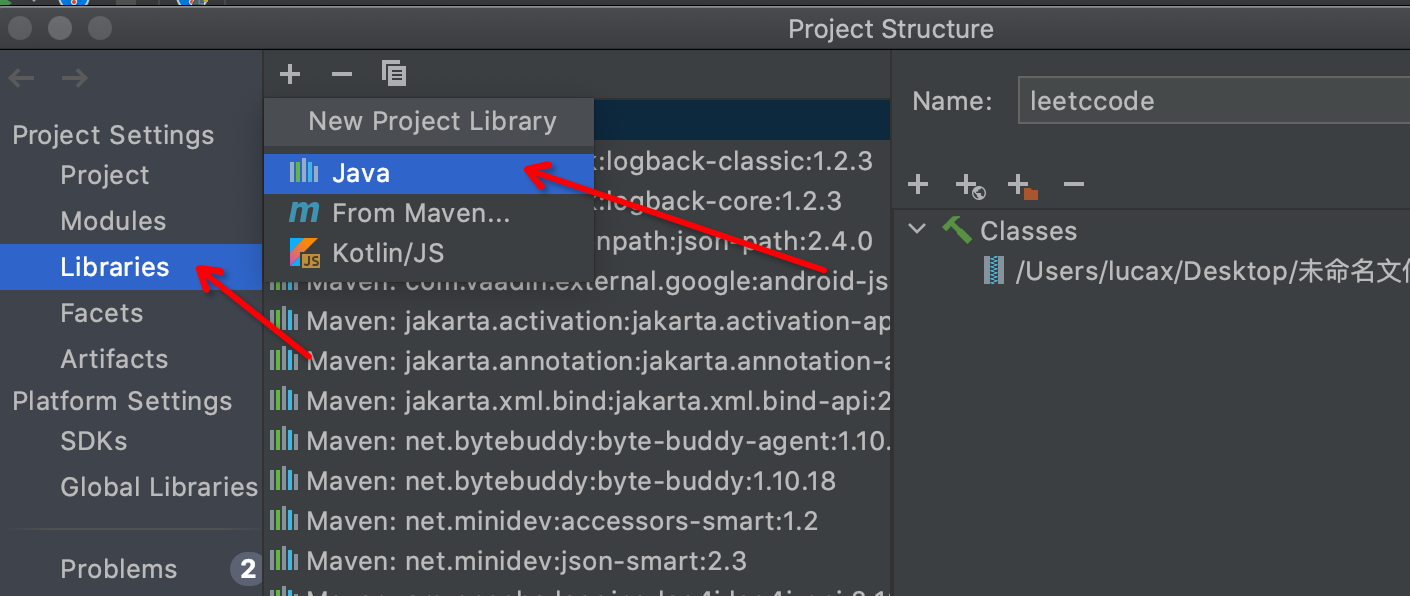
Task: Go to the Artifacts section
Action: [x=114, y=359]
